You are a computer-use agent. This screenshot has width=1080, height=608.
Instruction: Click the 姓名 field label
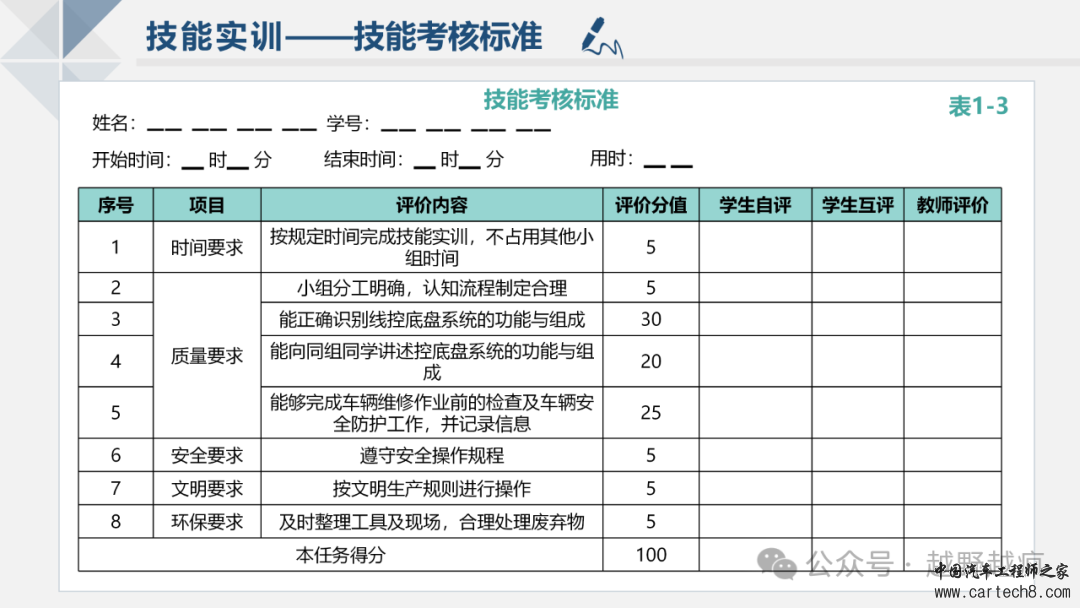click(x=114, y=123)
